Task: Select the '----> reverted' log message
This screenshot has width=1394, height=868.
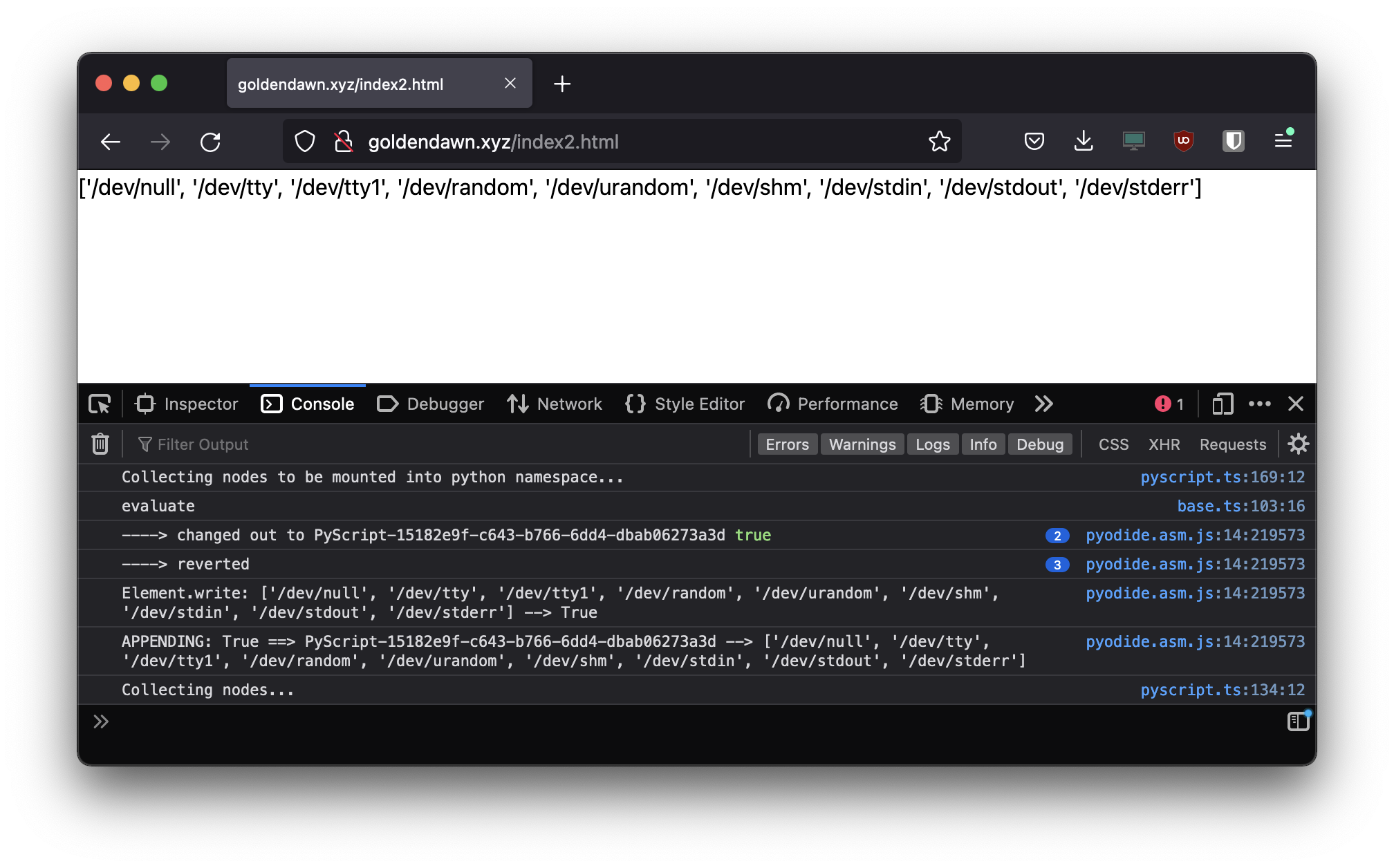Action: pyautogui.click(x=185, y=564)
